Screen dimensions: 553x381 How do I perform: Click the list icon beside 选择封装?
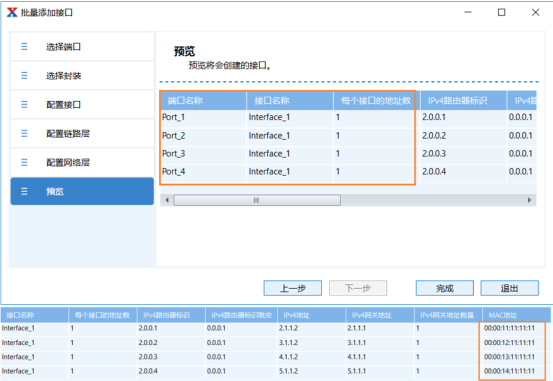tap(24, 75)
